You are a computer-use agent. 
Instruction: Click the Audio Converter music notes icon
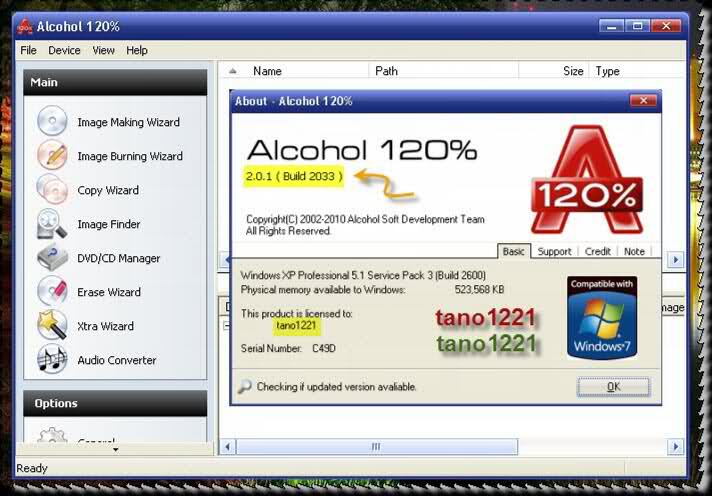(x=52, y=359)
